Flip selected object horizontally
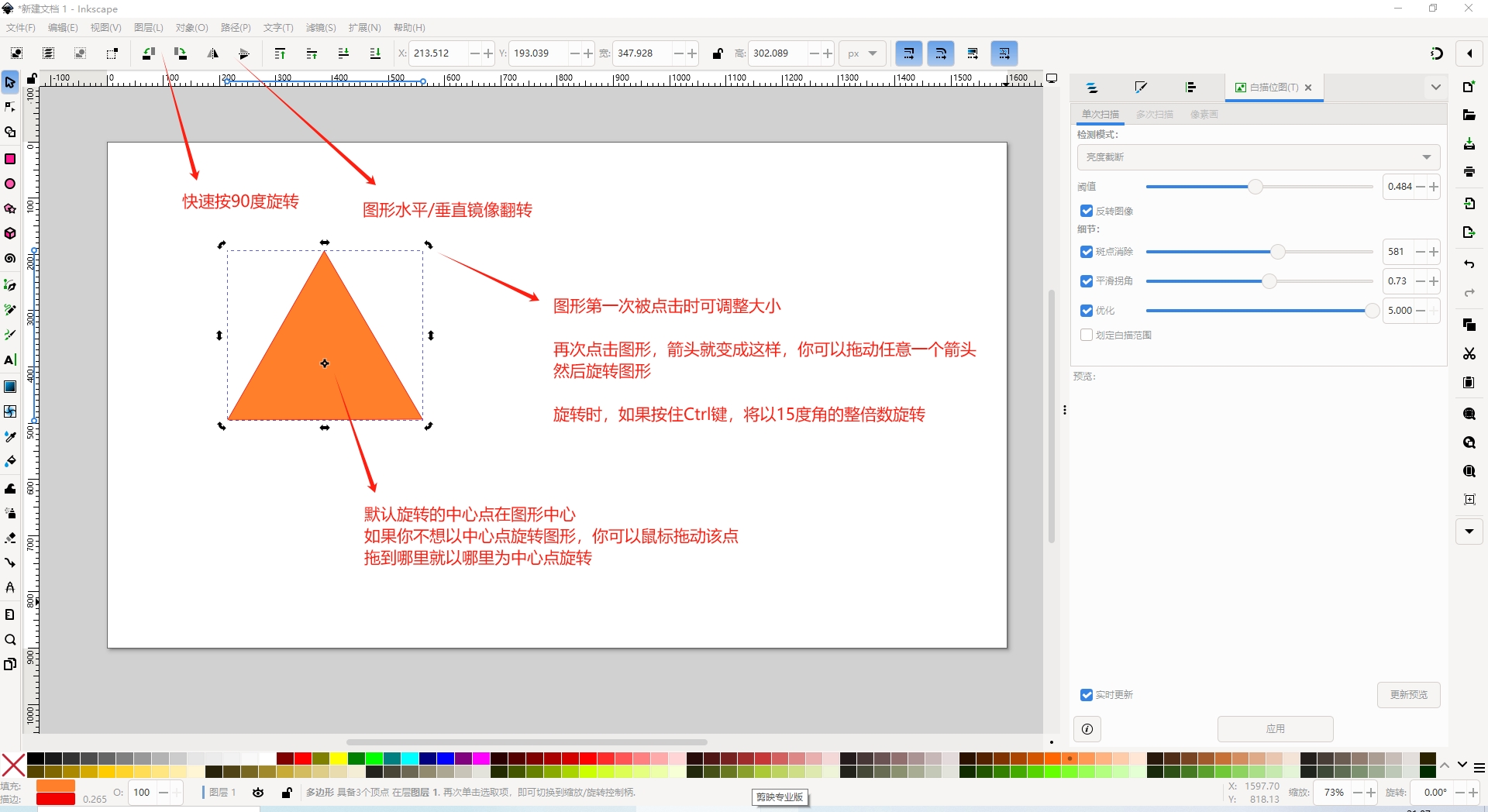Viewport: 1488px width, 812px height. [212, 53]
